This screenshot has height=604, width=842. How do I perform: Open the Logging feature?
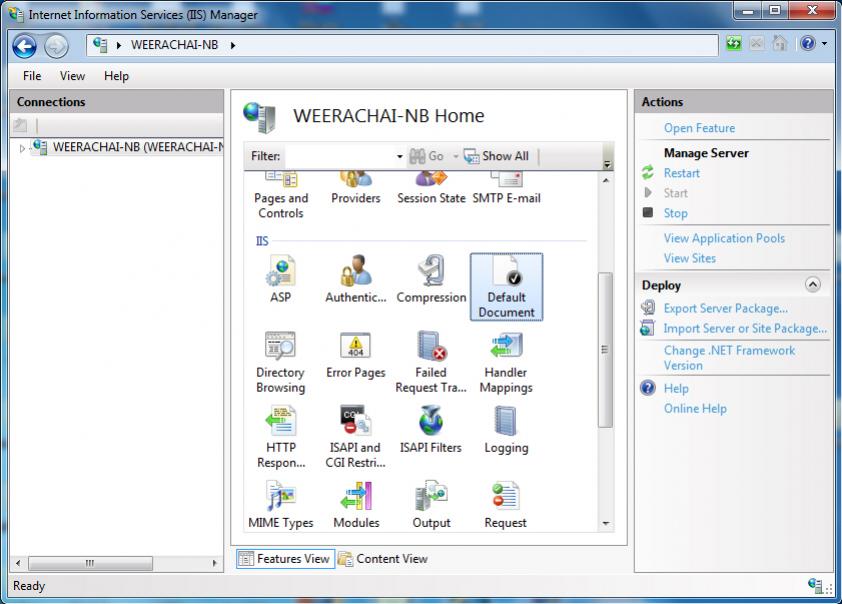pyautogui.click(x=506, y=431)
